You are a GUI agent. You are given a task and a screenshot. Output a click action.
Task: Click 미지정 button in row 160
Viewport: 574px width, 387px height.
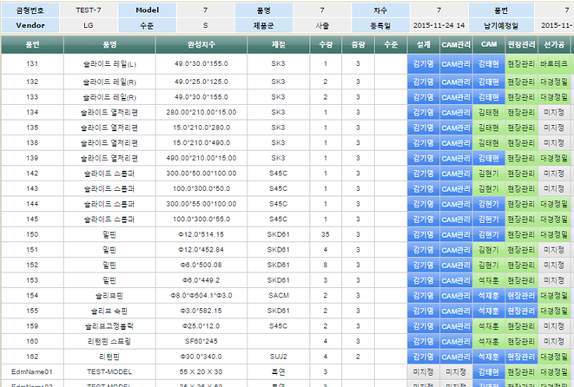(x=554, y=342)
